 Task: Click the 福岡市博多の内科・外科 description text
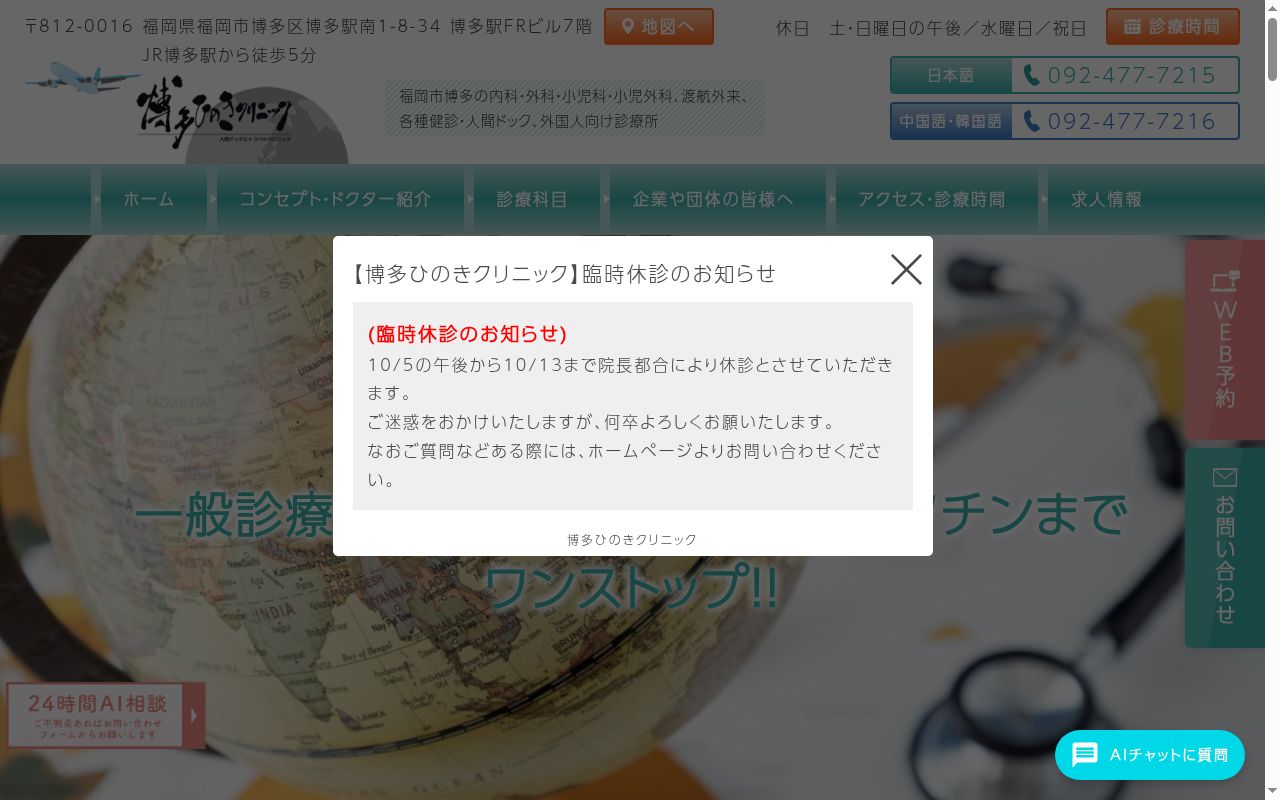[x=574, y=108]
